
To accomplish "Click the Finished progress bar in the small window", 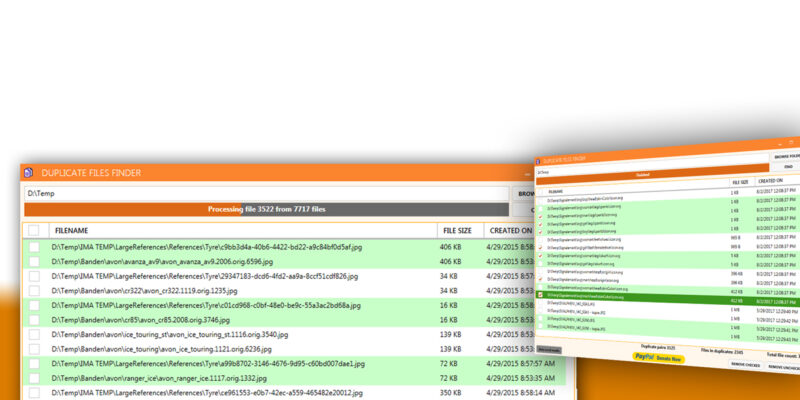I will point(652,172).
